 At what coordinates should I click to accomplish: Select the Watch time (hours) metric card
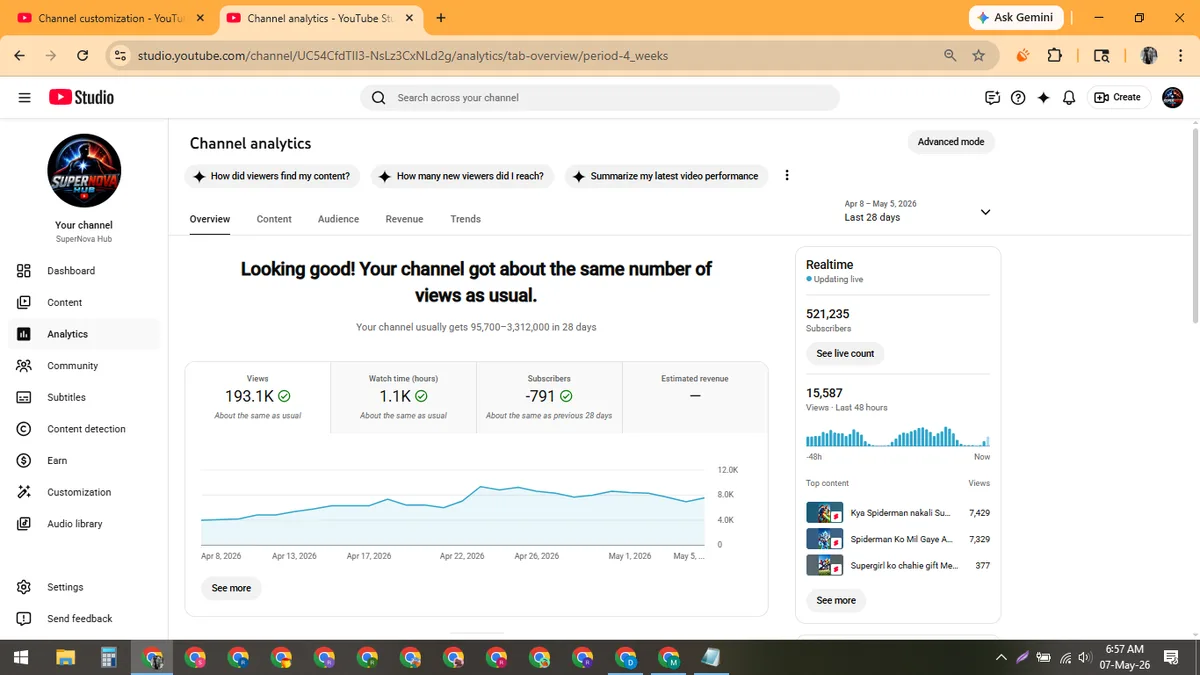pyautogui.click(x=404, y=397)
